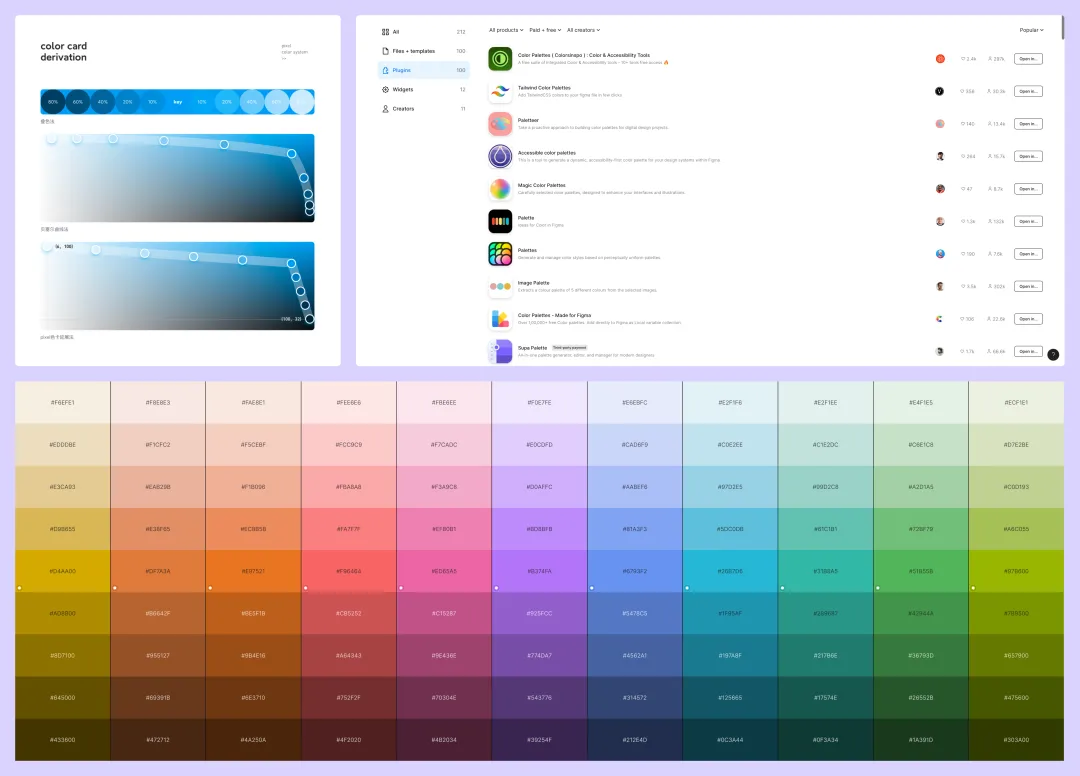1080x776 pixels.
Task: Open the Supa Palette plugin icon
Action: coord(500,351)
